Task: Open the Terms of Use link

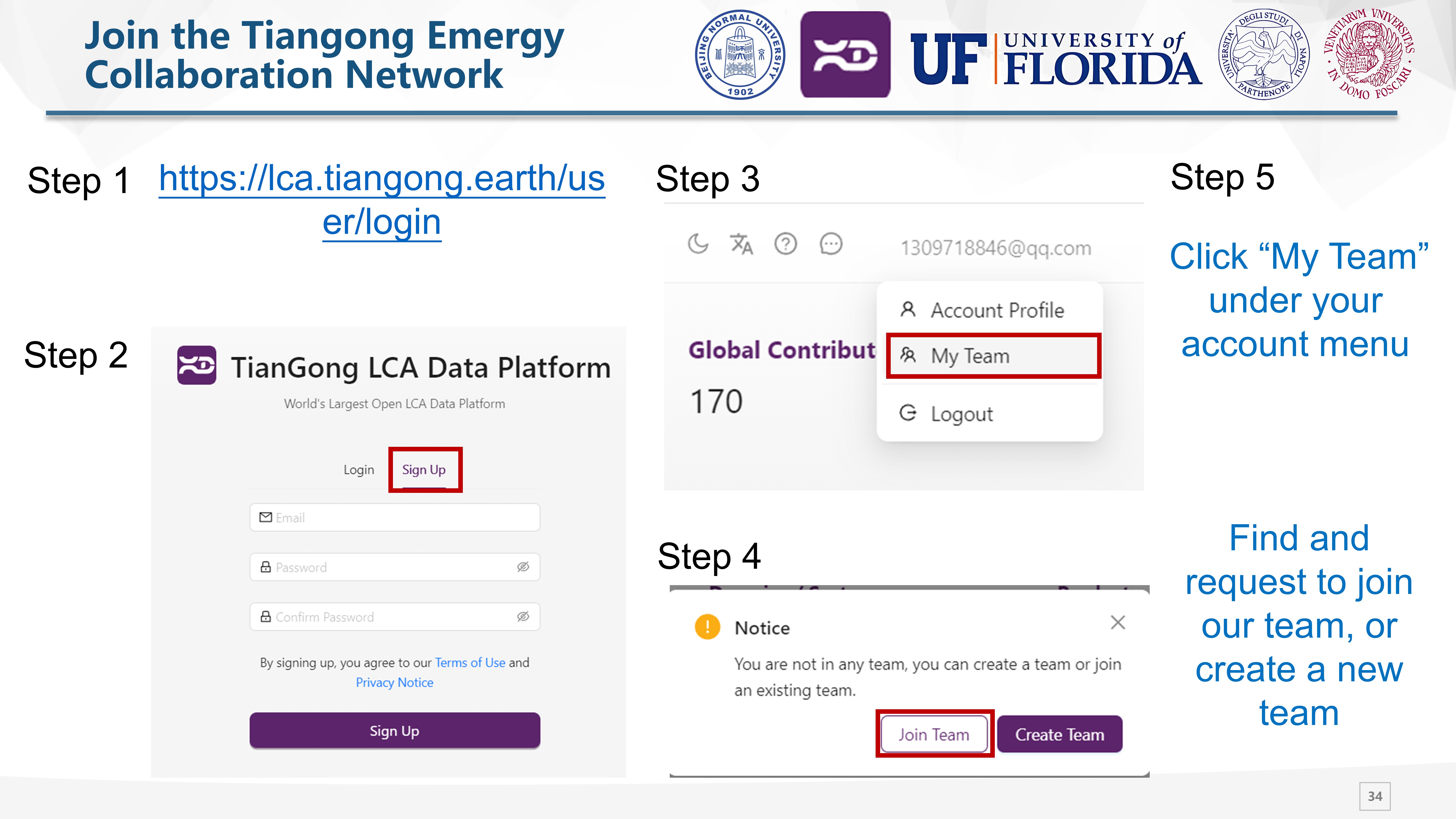Action: (x=470, y=662)
